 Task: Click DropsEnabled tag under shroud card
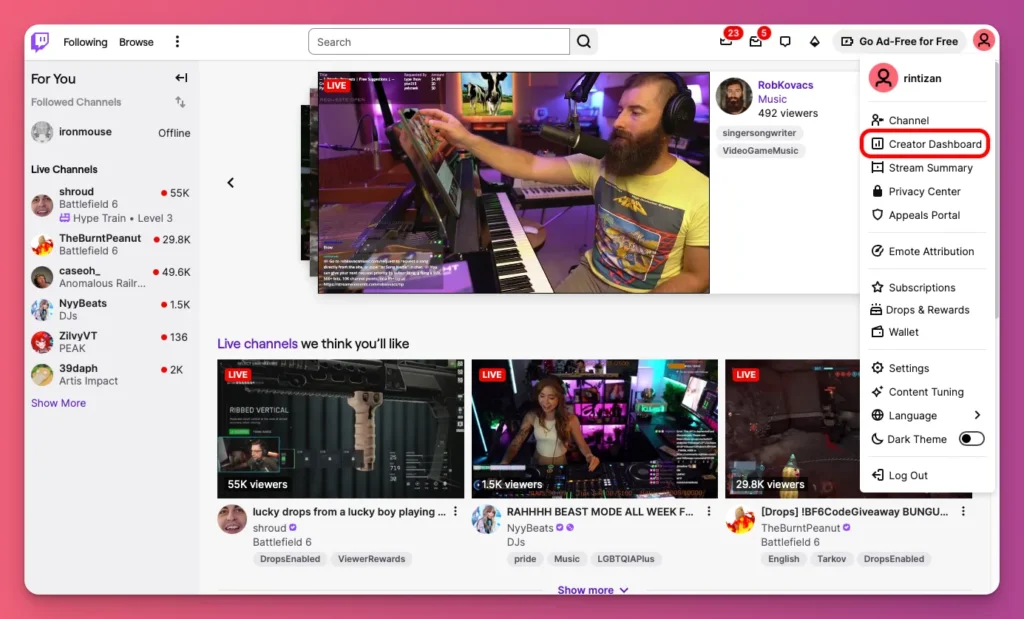pos(290,559)
